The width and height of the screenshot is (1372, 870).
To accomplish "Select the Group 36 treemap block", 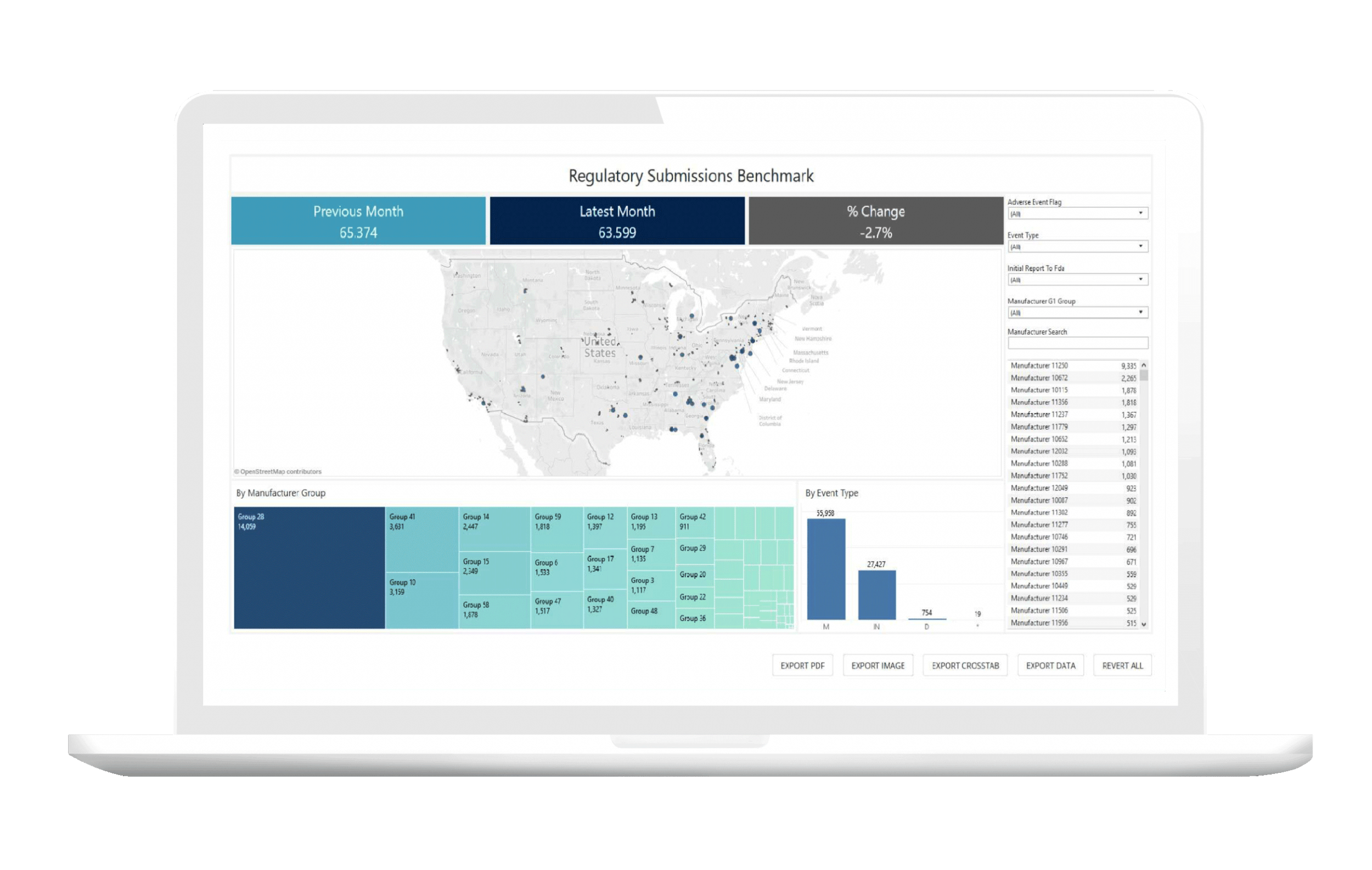I will [x=695, y=619].
